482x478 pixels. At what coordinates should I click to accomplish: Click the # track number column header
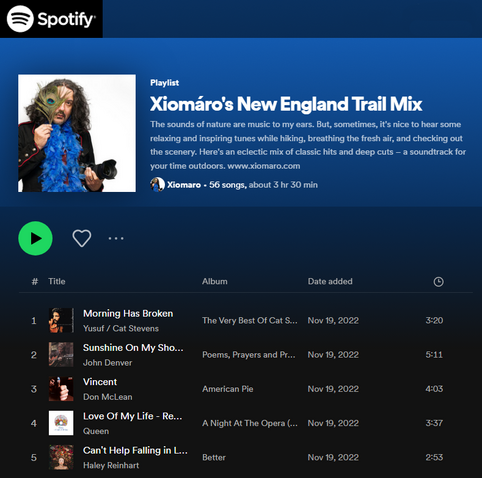pyautogui.click(x=35, y=282)
